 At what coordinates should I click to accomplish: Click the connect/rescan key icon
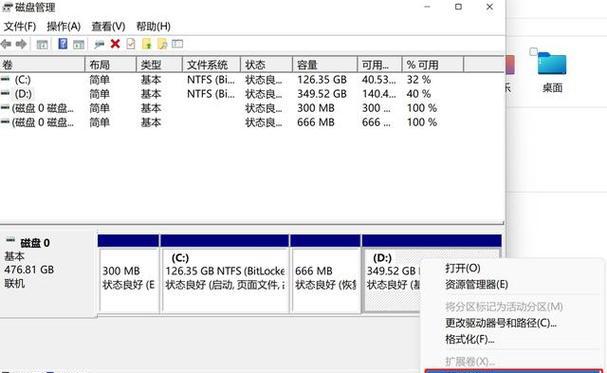99,44
